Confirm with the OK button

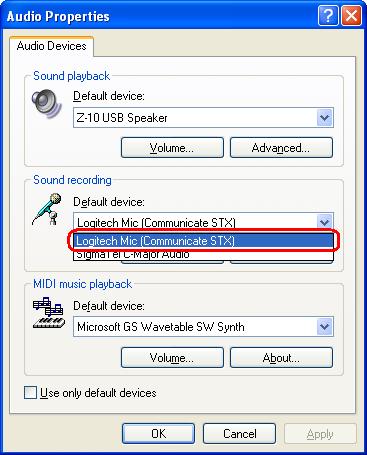(158, 433)
